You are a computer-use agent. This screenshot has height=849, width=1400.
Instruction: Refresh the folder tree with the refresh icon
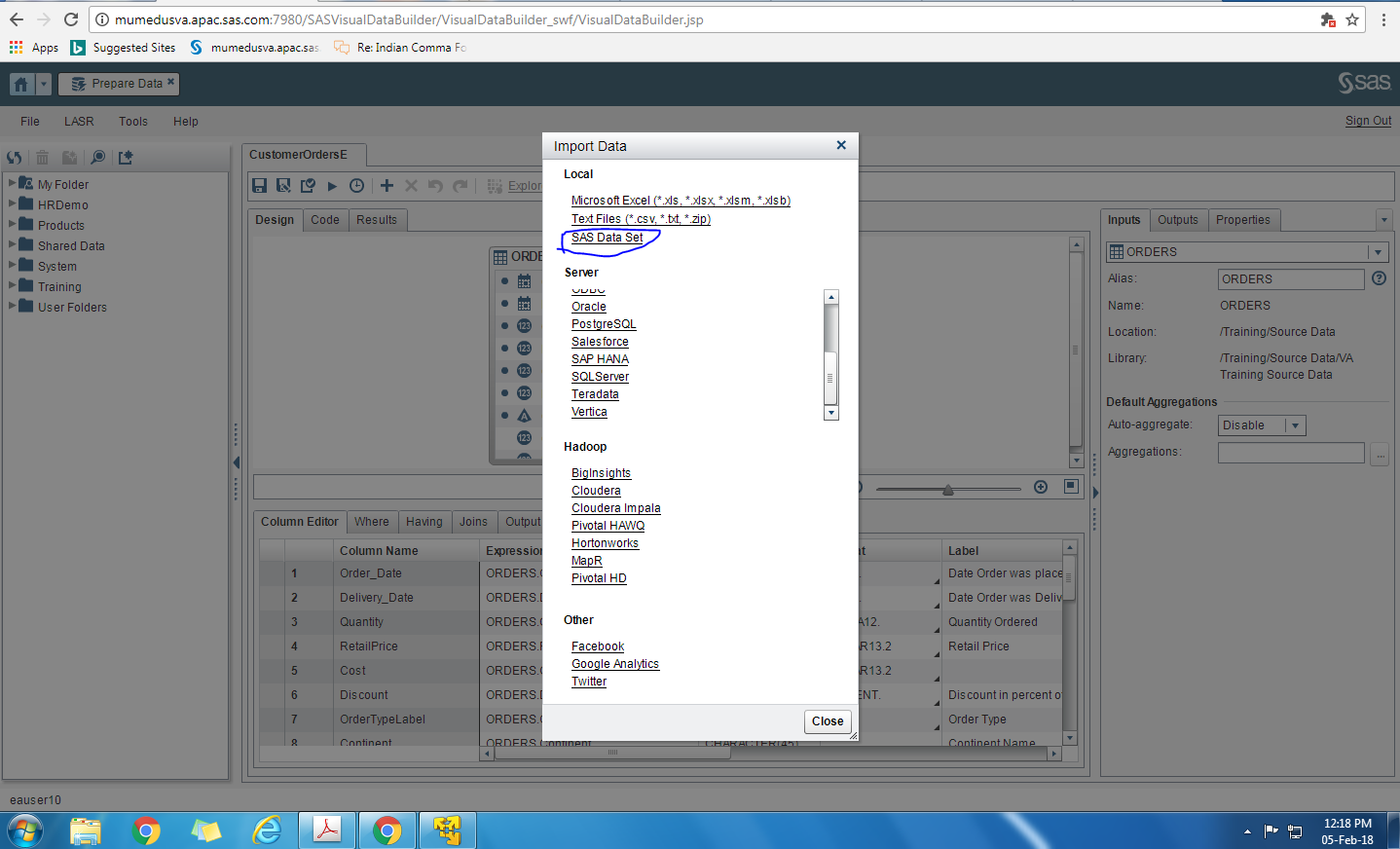[x=14, y=157]
